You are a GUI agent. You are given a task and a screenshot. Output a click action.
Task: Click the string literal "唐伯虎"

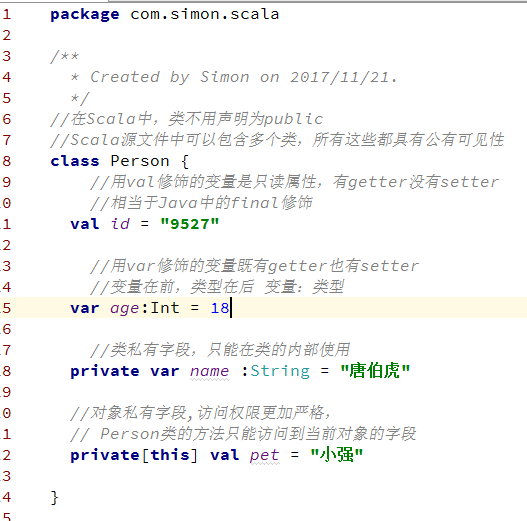[375, 371]
